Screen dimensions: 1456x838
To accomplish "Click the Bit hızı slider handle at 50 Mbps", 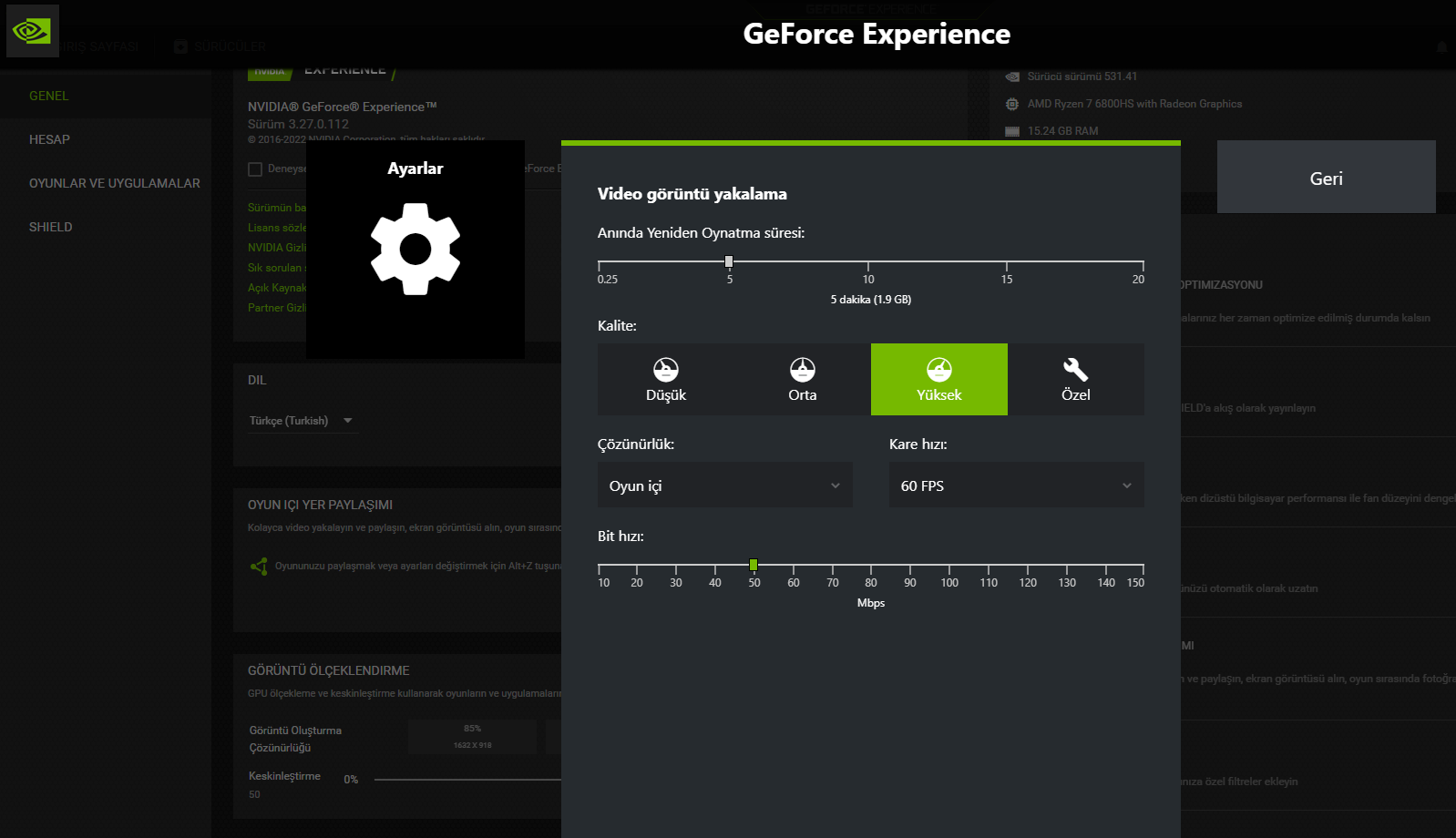I will 754,565.
